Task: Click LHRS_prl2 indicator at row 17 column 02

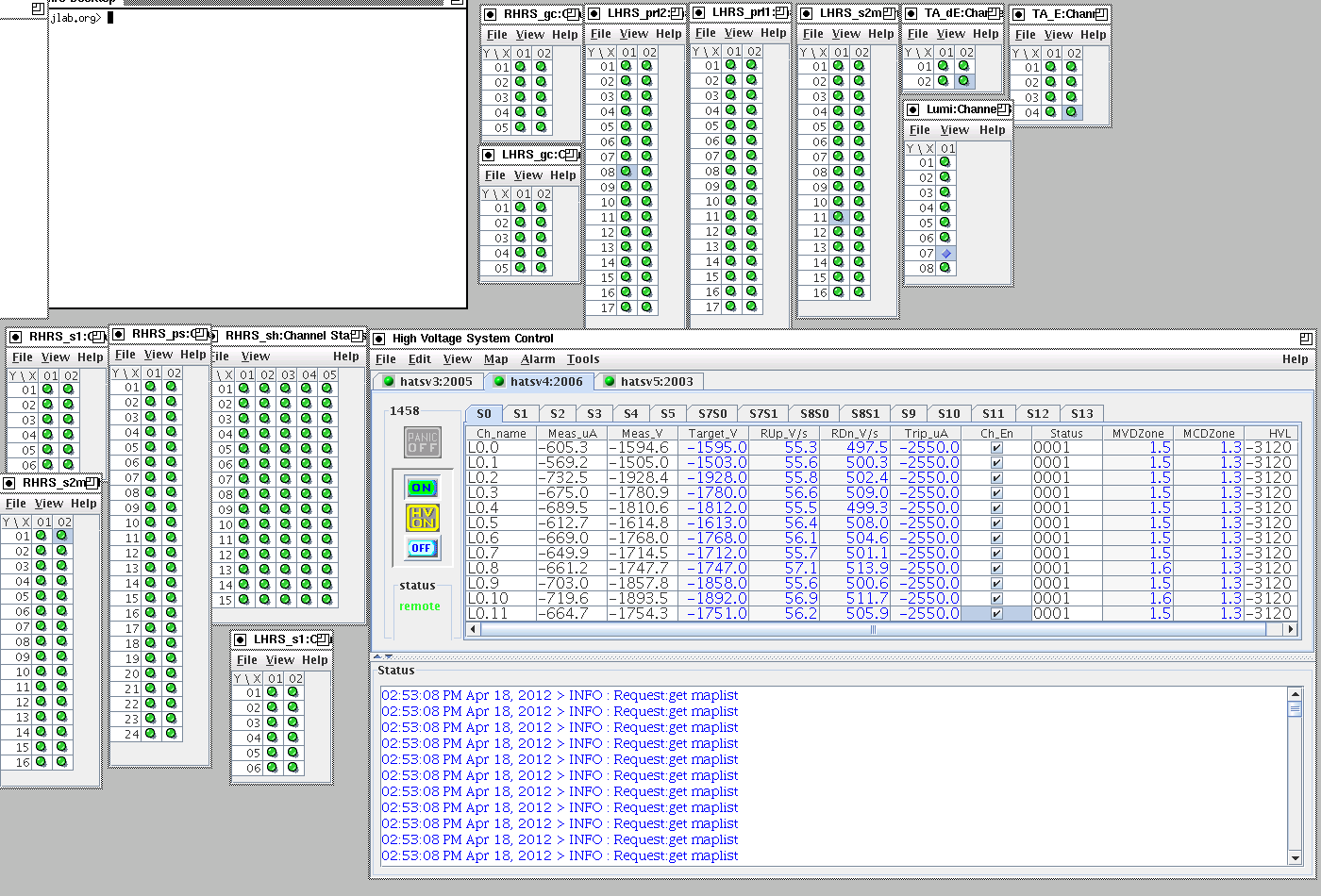Action: (x=647, y=307)
